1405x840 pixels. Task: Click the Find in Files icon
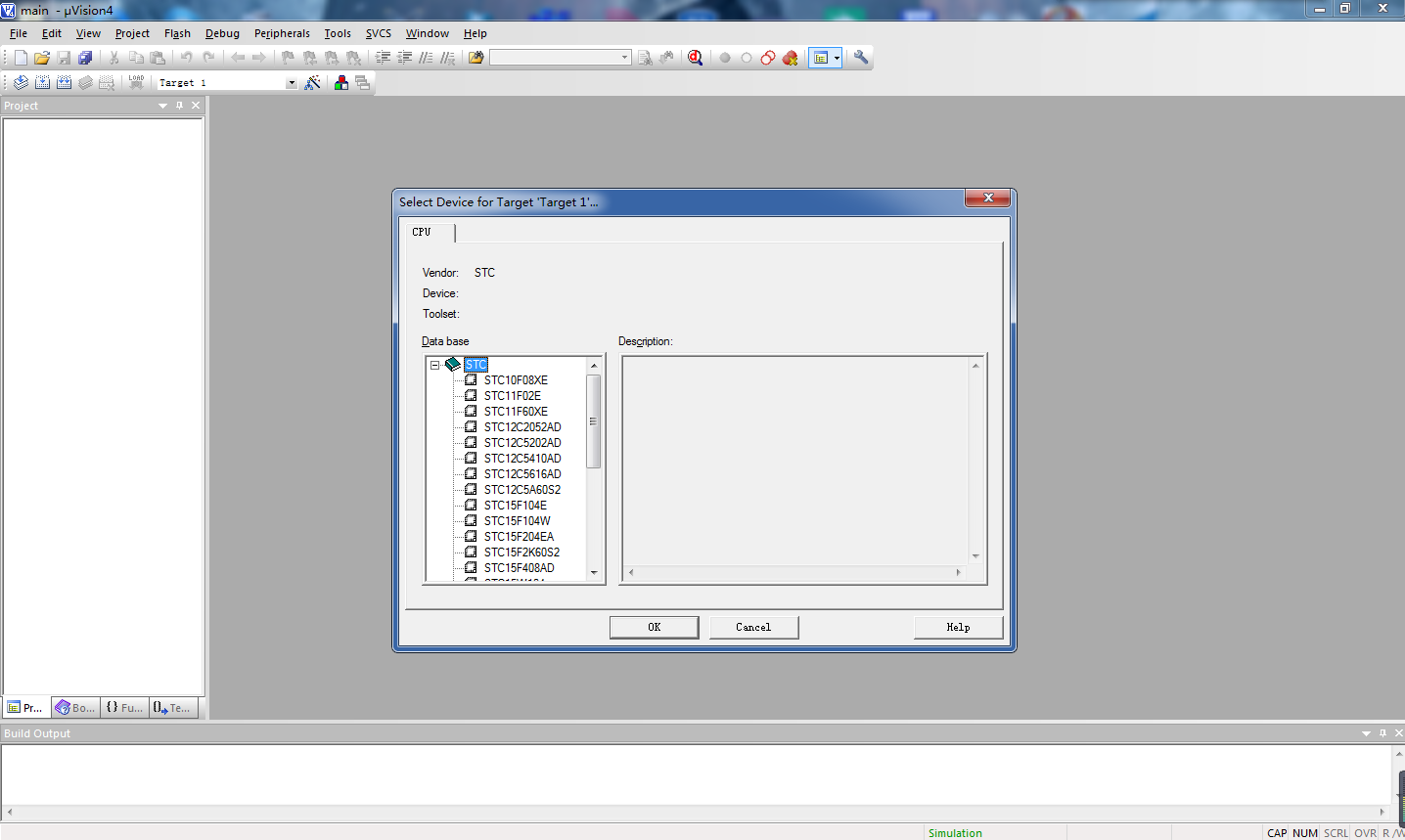tap(645, 58)
